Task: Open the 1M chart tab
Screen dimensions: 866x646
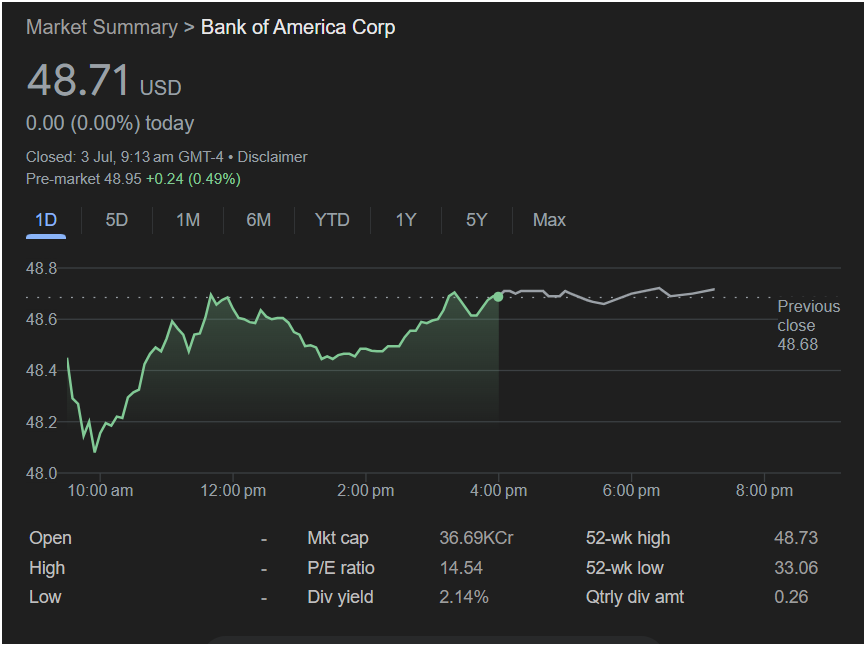Action: coord(188,220)
